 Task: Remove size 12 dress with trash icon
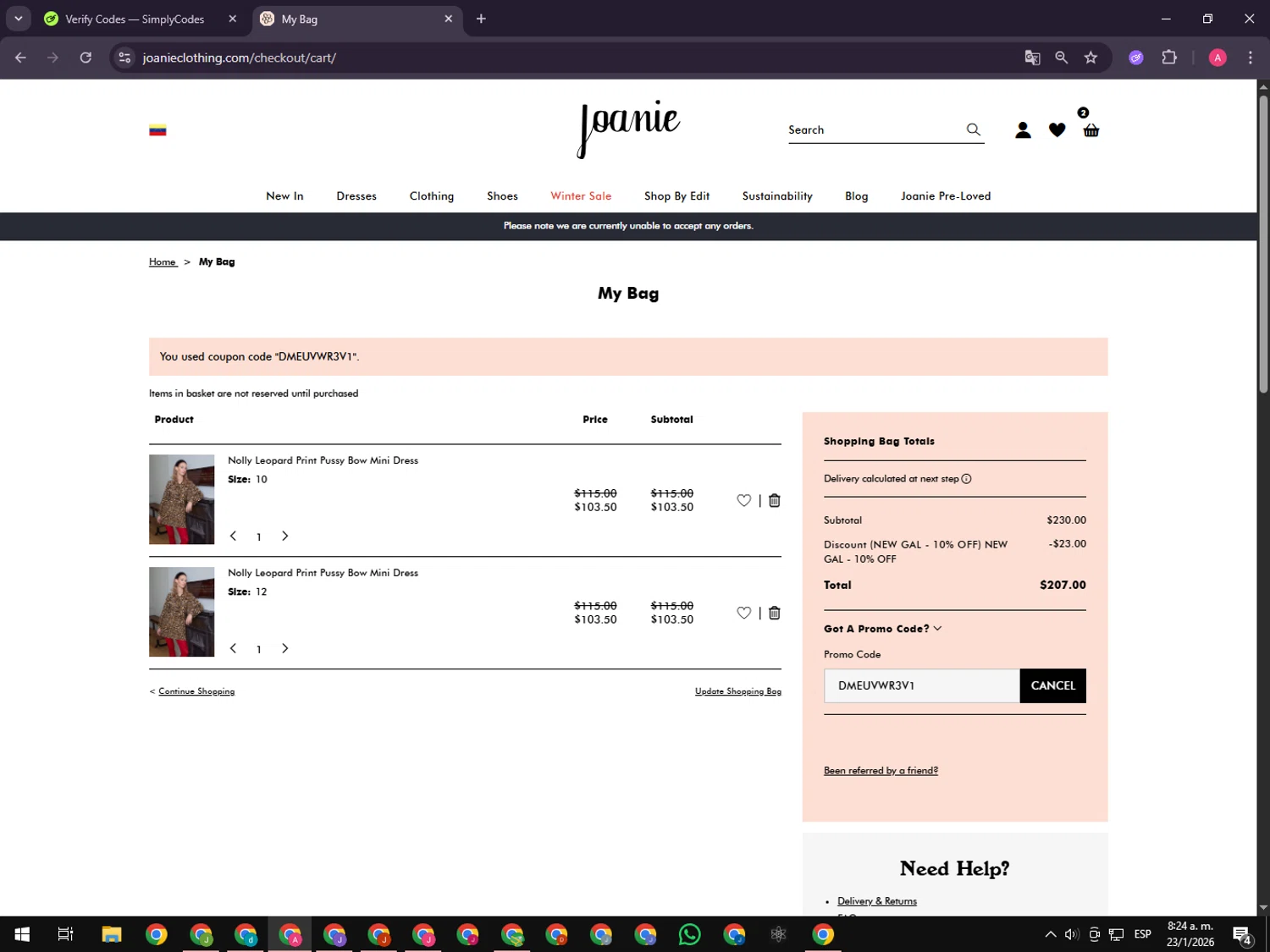click(x=774, y=613)
